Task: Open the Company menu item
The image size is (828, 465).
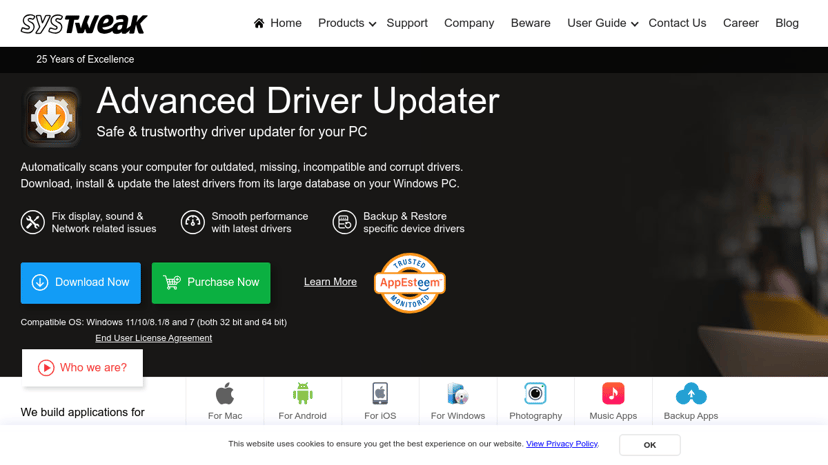Action: (x=469, y=23)
